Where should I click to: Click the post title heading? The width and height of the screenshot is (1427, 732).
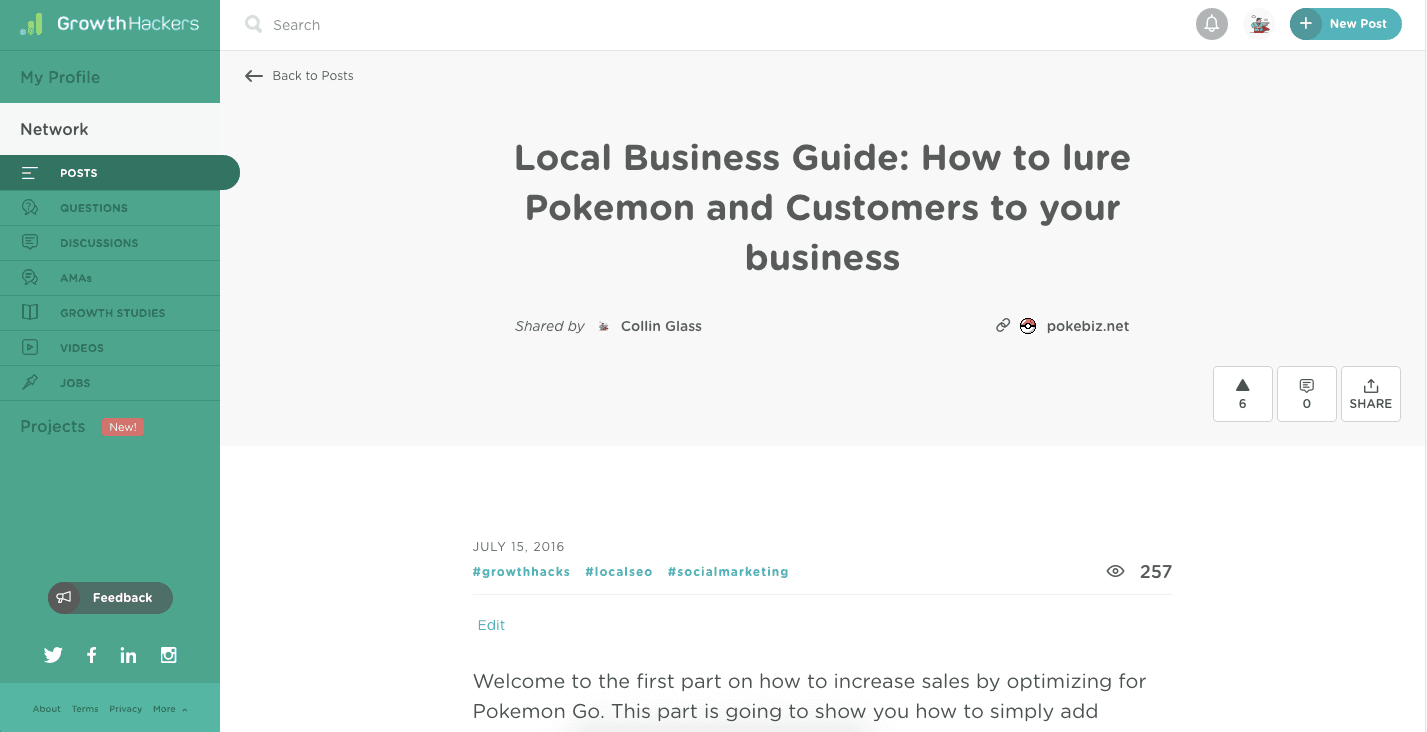(x=822, y=207)
